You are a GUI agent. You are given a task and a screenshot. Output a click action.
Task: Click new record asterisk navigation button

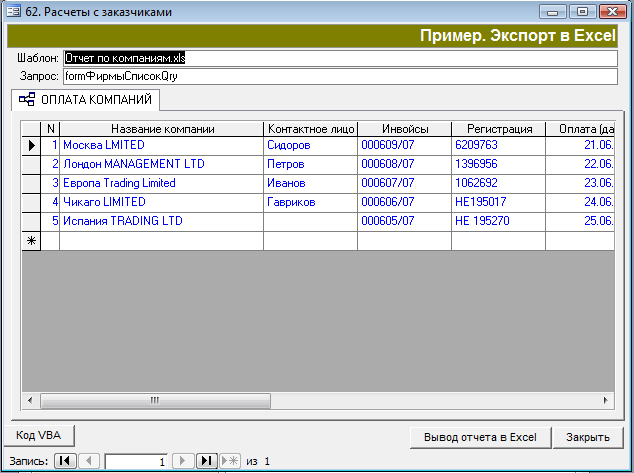(x=230, y=461)
